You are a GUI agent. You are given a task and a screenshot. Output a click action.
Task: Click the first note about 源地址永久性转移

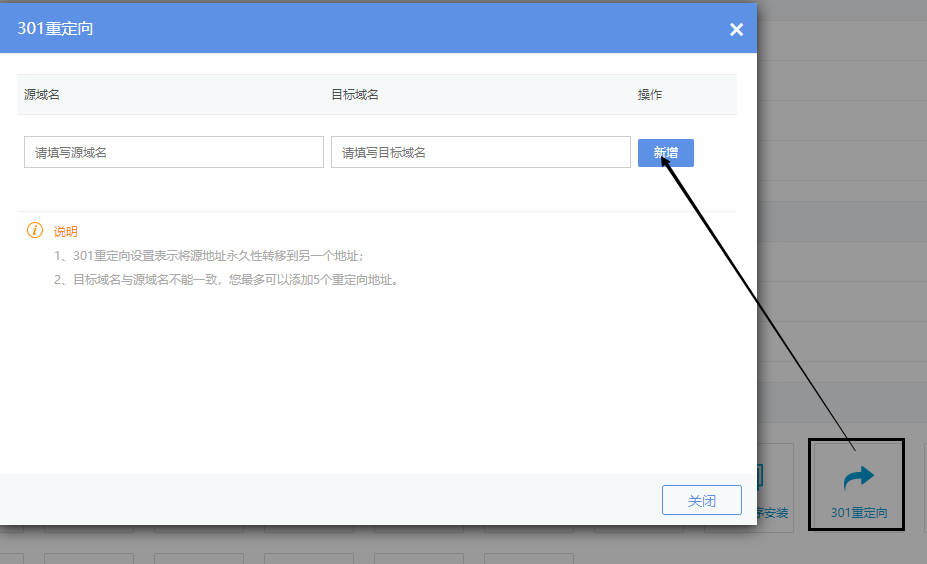pyautogui.click(x=208, y=256)
